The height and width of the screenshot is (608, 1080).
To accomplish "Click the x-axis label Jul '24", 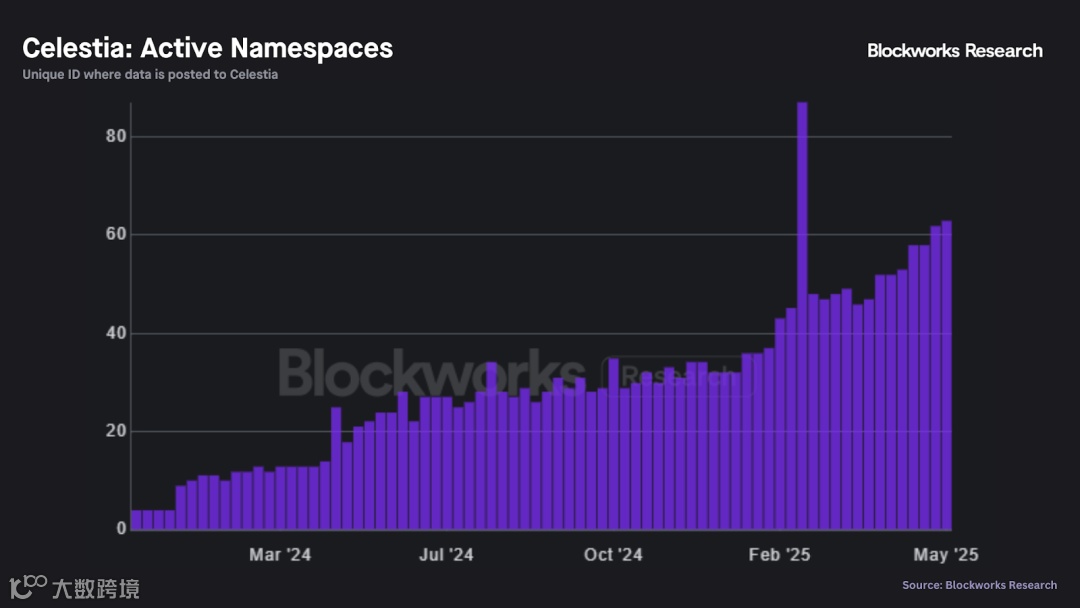I will coord(446,554).
